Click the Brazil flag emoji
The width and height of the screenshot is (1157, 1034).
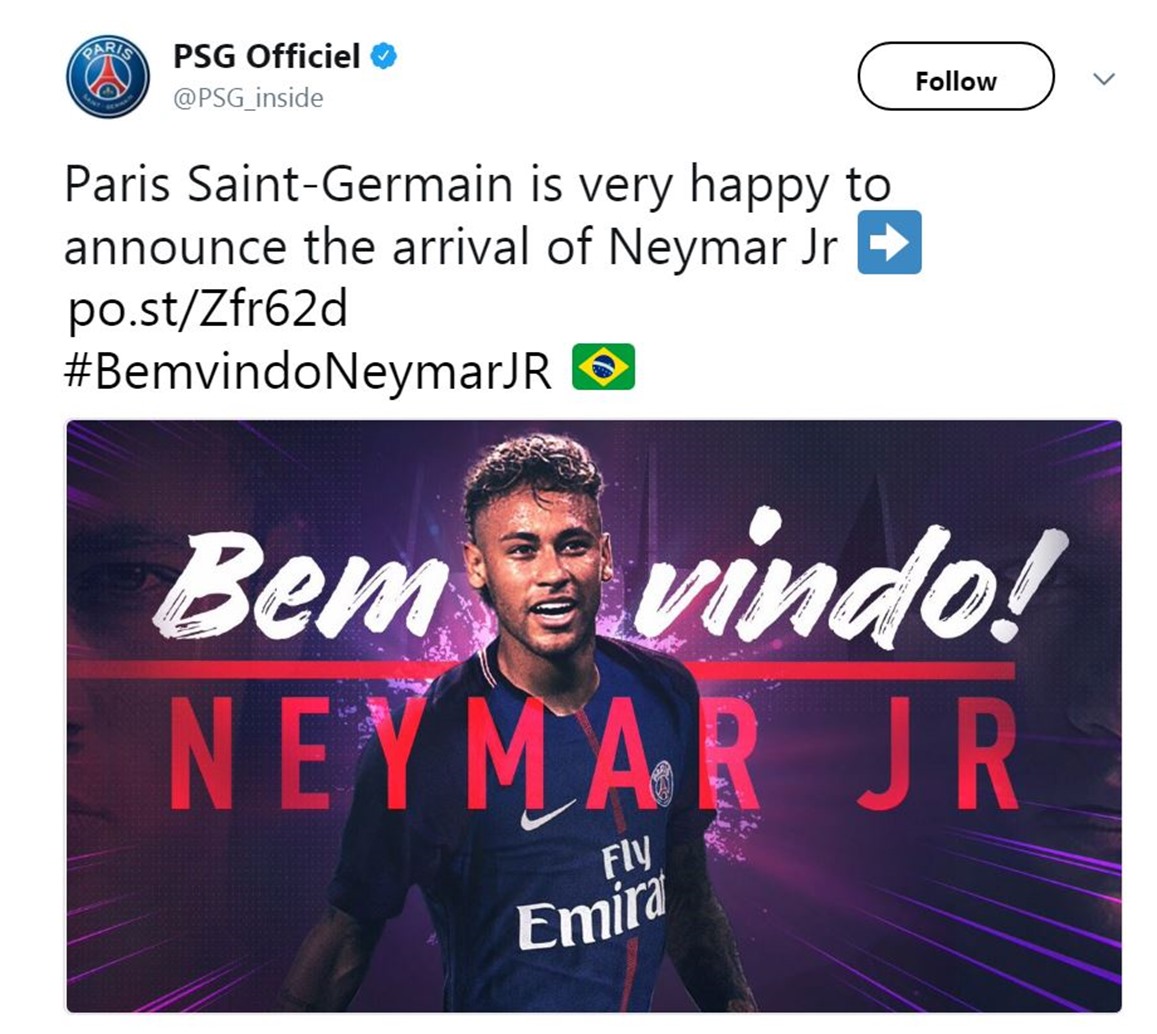pos(604,367)
